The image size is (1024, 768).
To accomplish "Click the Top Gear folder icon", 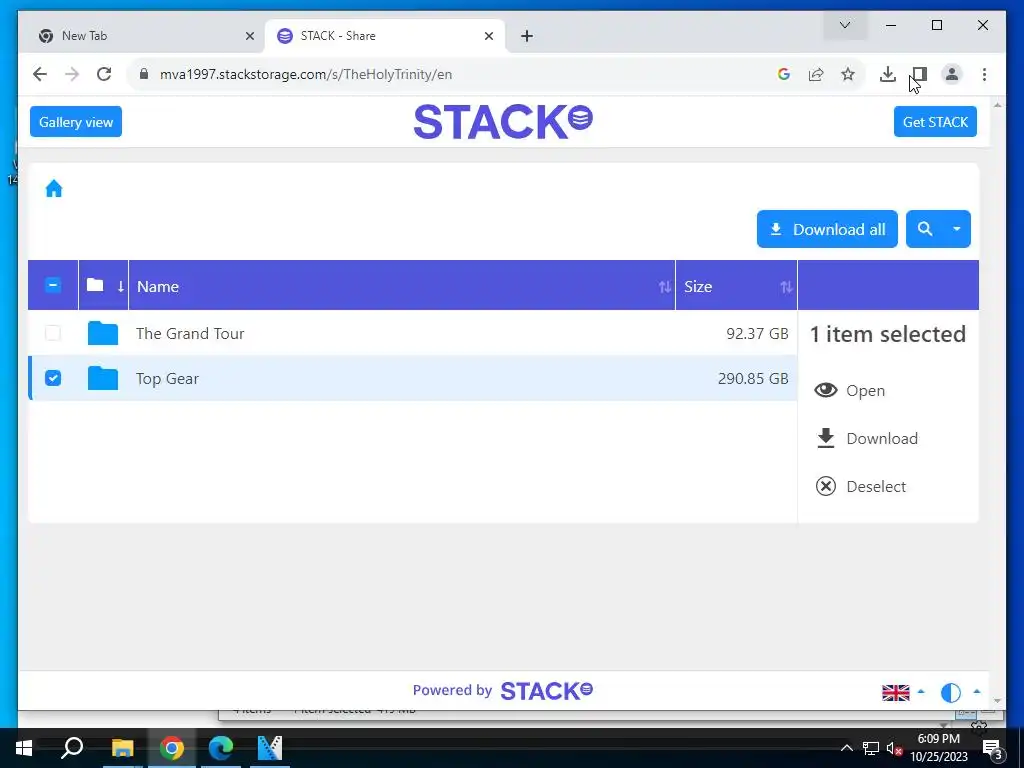I will coord(103,378).
